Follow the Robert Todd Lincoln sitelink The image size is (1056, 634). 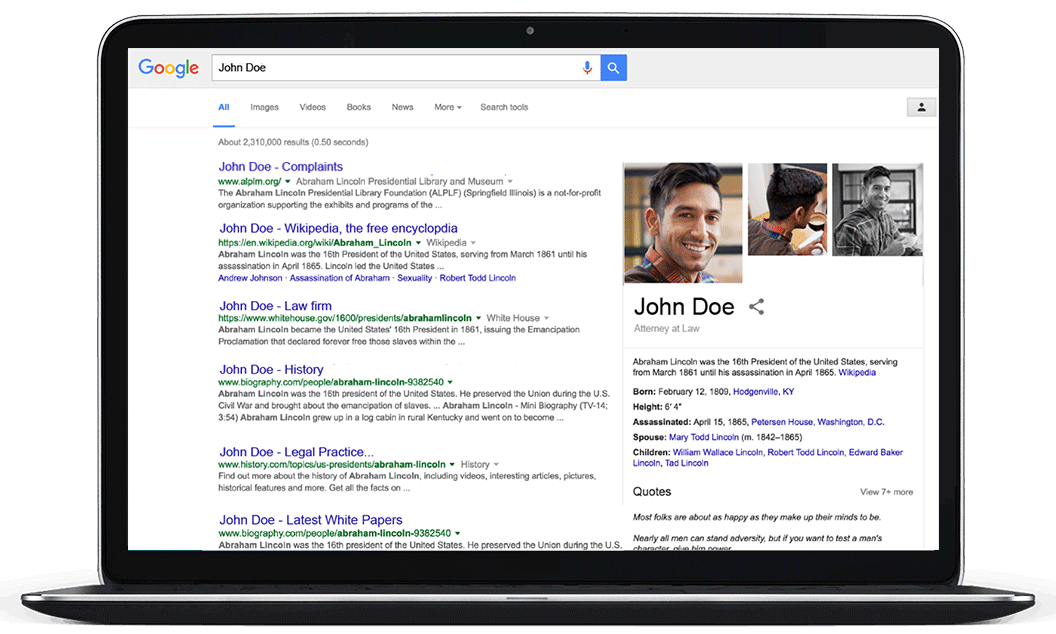point(477,278)
